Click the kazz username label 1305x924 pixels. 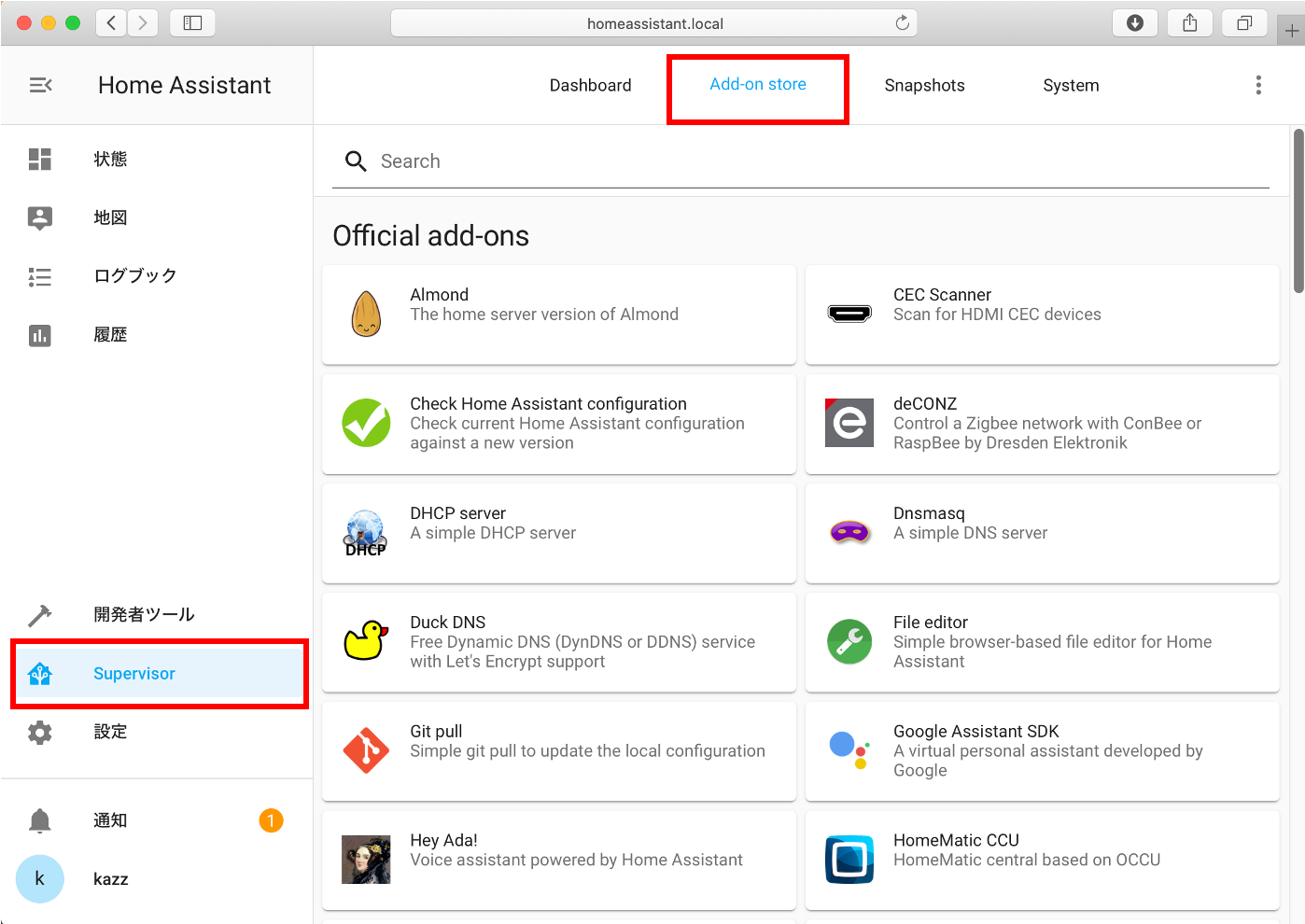(111, 879)
